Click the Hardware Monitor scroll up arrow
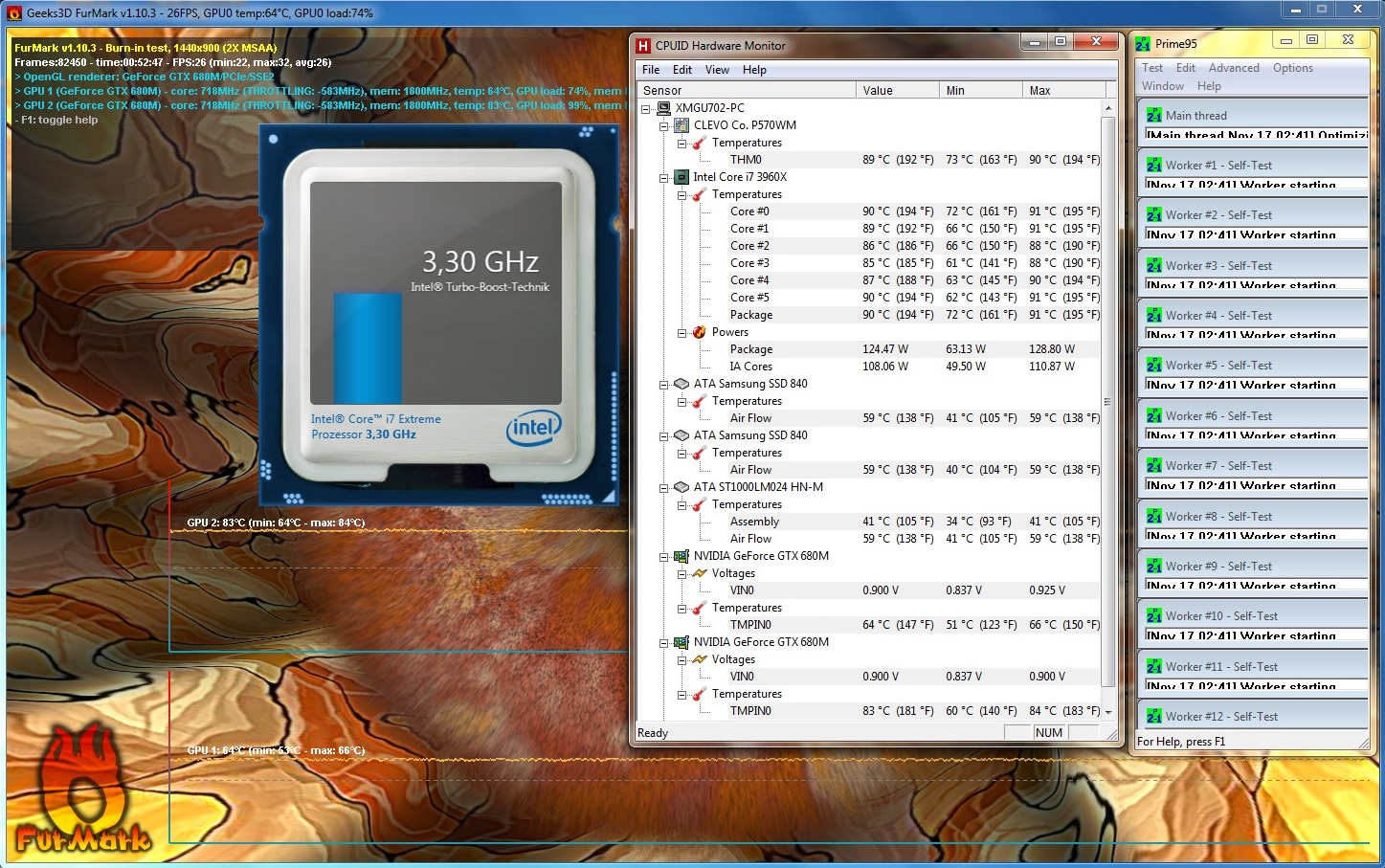The image size is (1385, 868). pyautogui.click(x=1108, y=107)
